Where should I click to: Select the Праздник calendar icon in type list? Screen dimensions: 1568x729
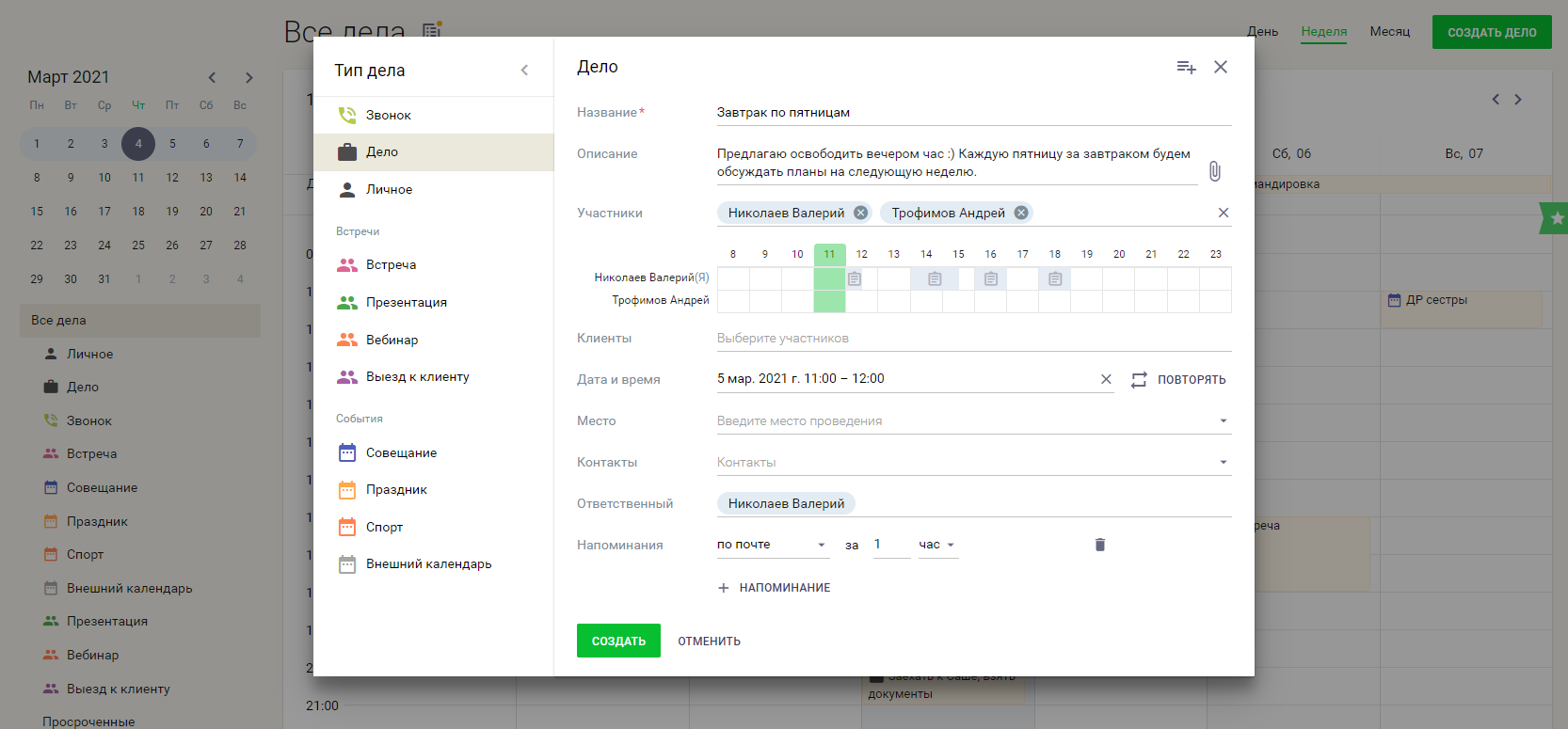pos(347,489)
